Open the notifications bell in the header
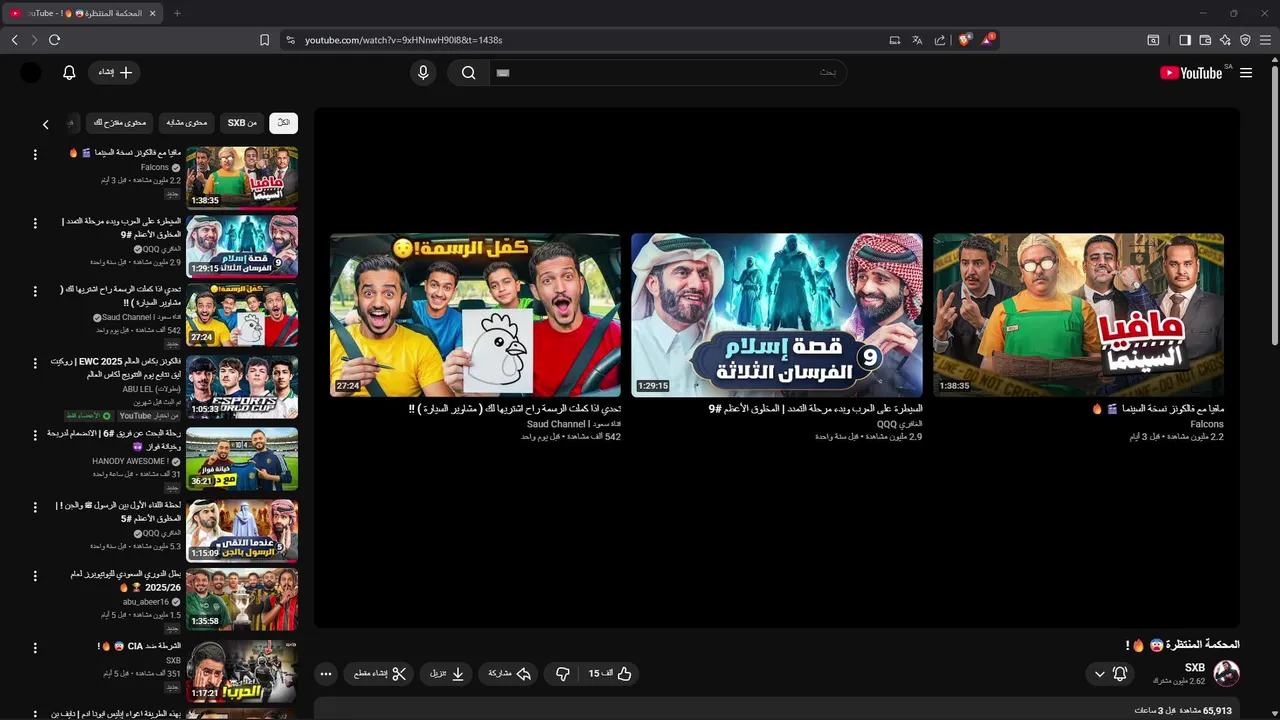 pyautogui.click(x=69, y=73)
